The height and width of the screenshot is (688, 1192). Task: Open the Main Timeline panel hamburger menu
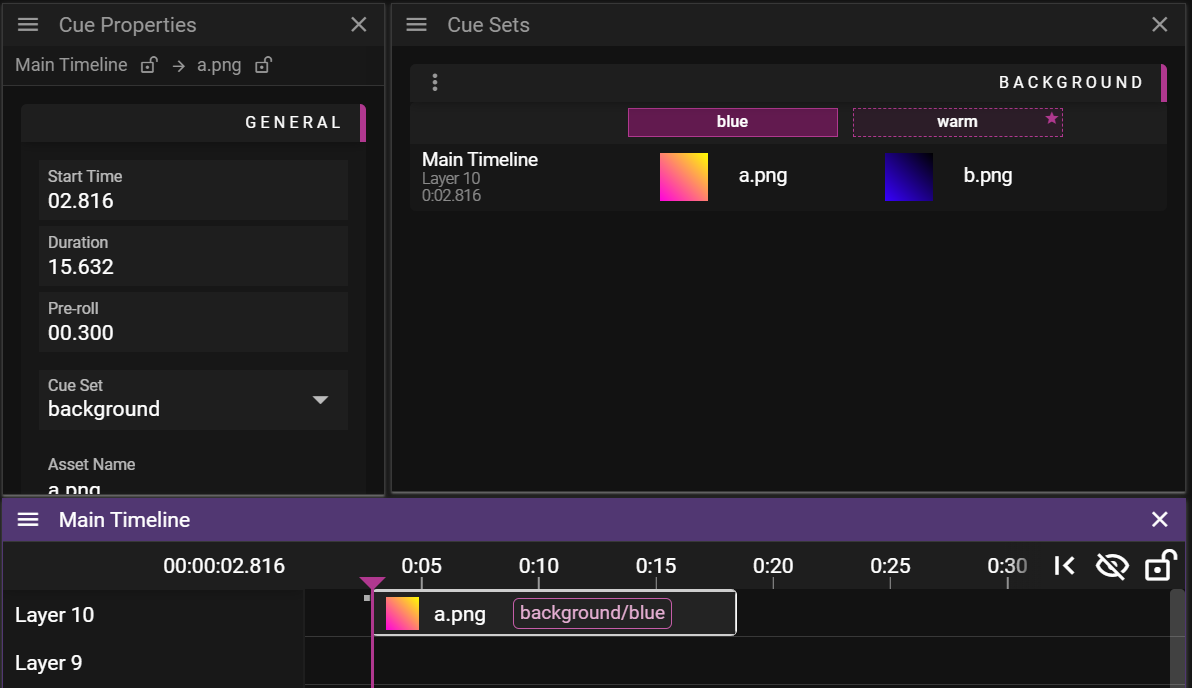pyautogui.click(x=28, y=520)
